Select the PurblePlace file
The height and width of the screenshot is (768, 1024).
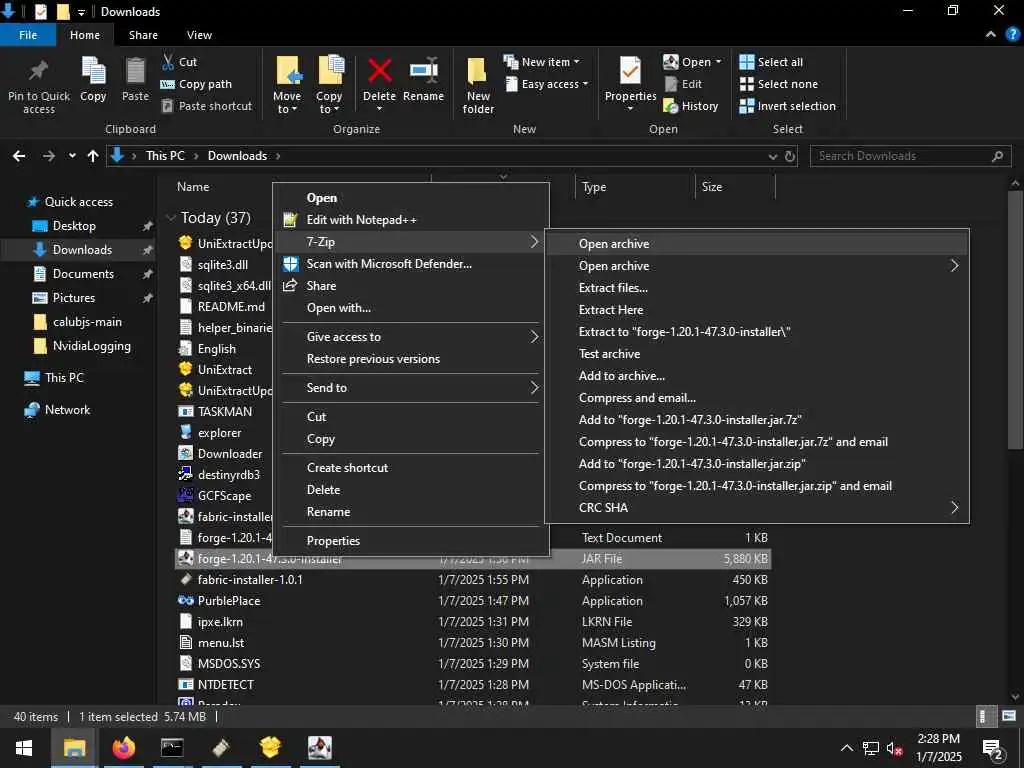[x=229, y=601]
